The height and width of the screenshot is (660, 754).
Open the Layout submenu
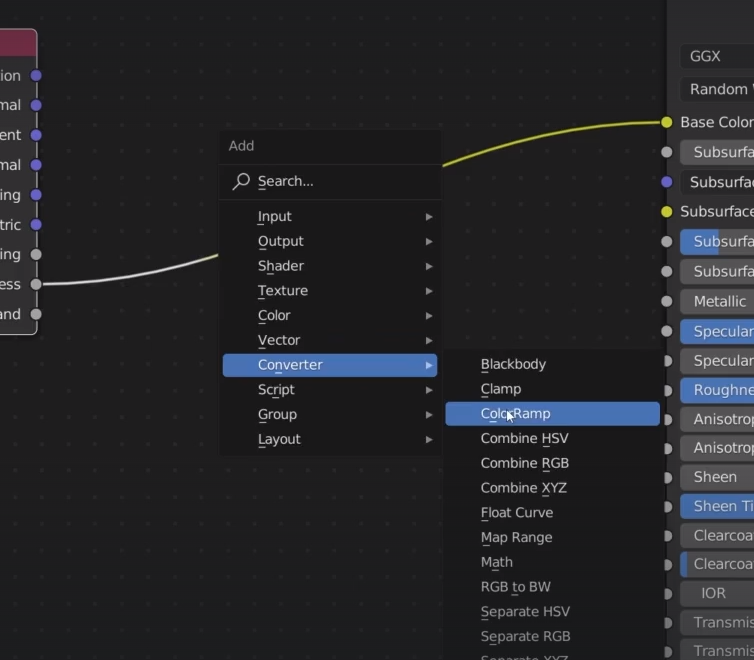pyautogui.click(x=330, y=439)
